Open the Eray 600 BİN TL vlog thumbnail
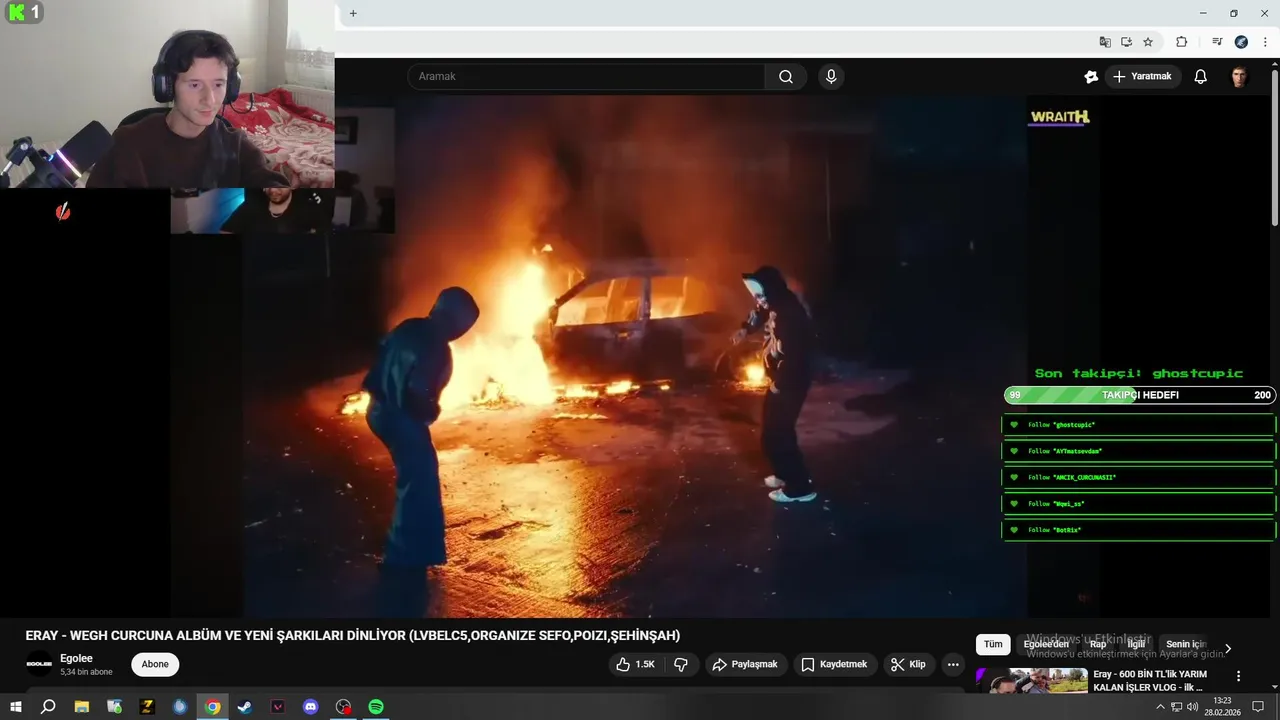1280x720 pixels. [x=1032, y=681]
